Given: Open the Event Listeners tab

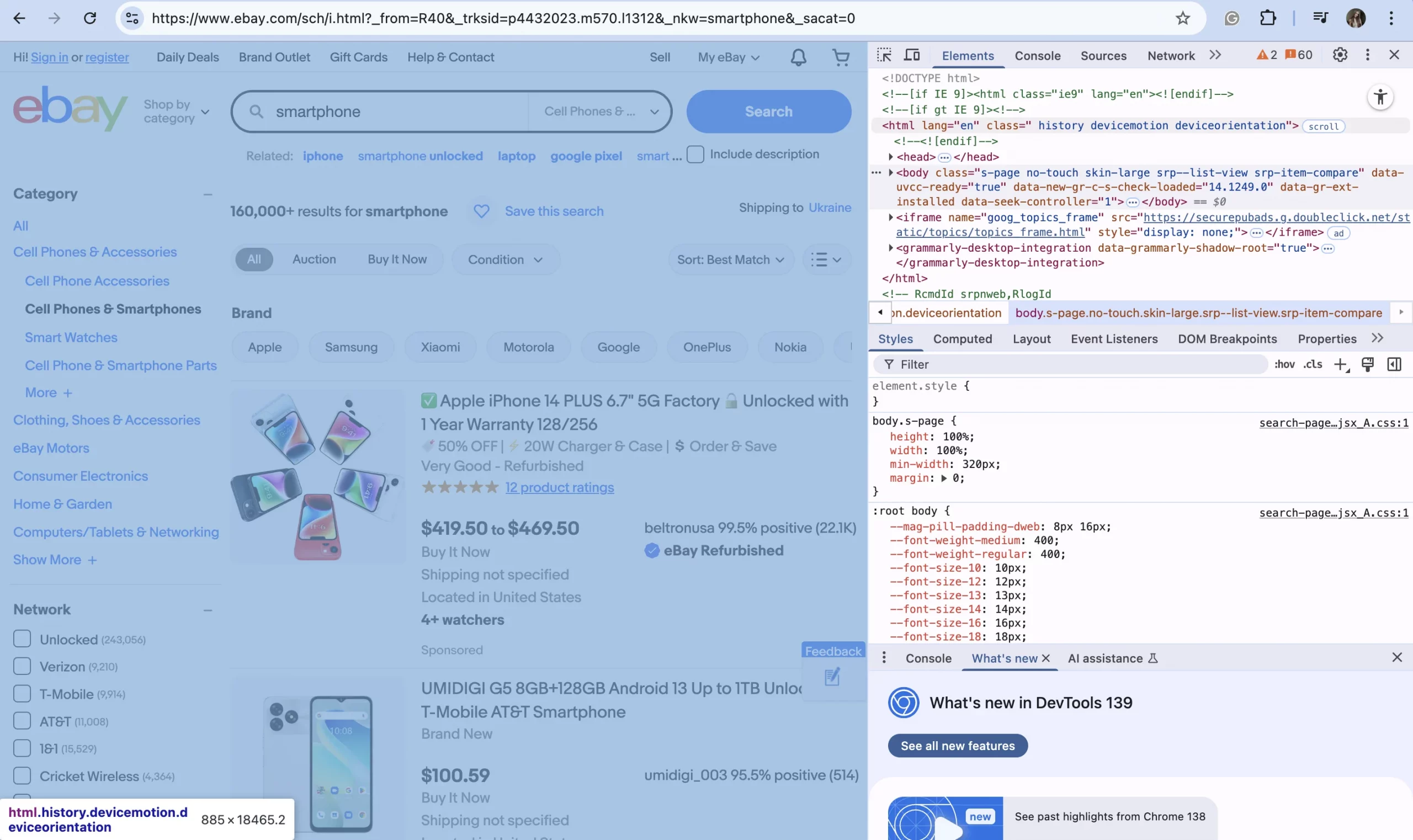Looking at the screenshot, I should point(1113,338).
